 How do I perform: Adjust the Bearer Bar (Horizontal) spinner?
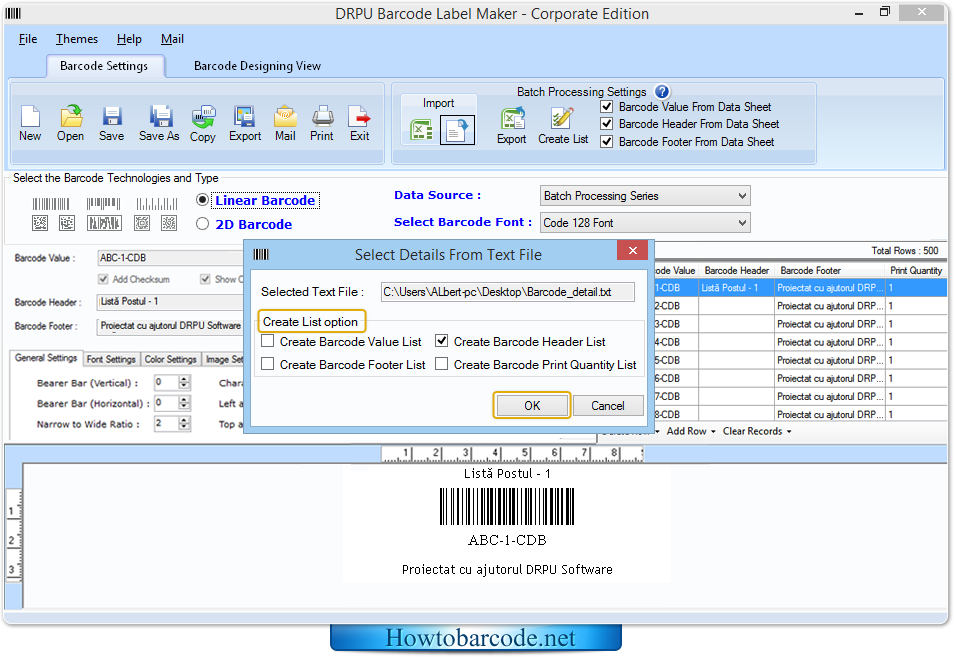pos(184,403)
